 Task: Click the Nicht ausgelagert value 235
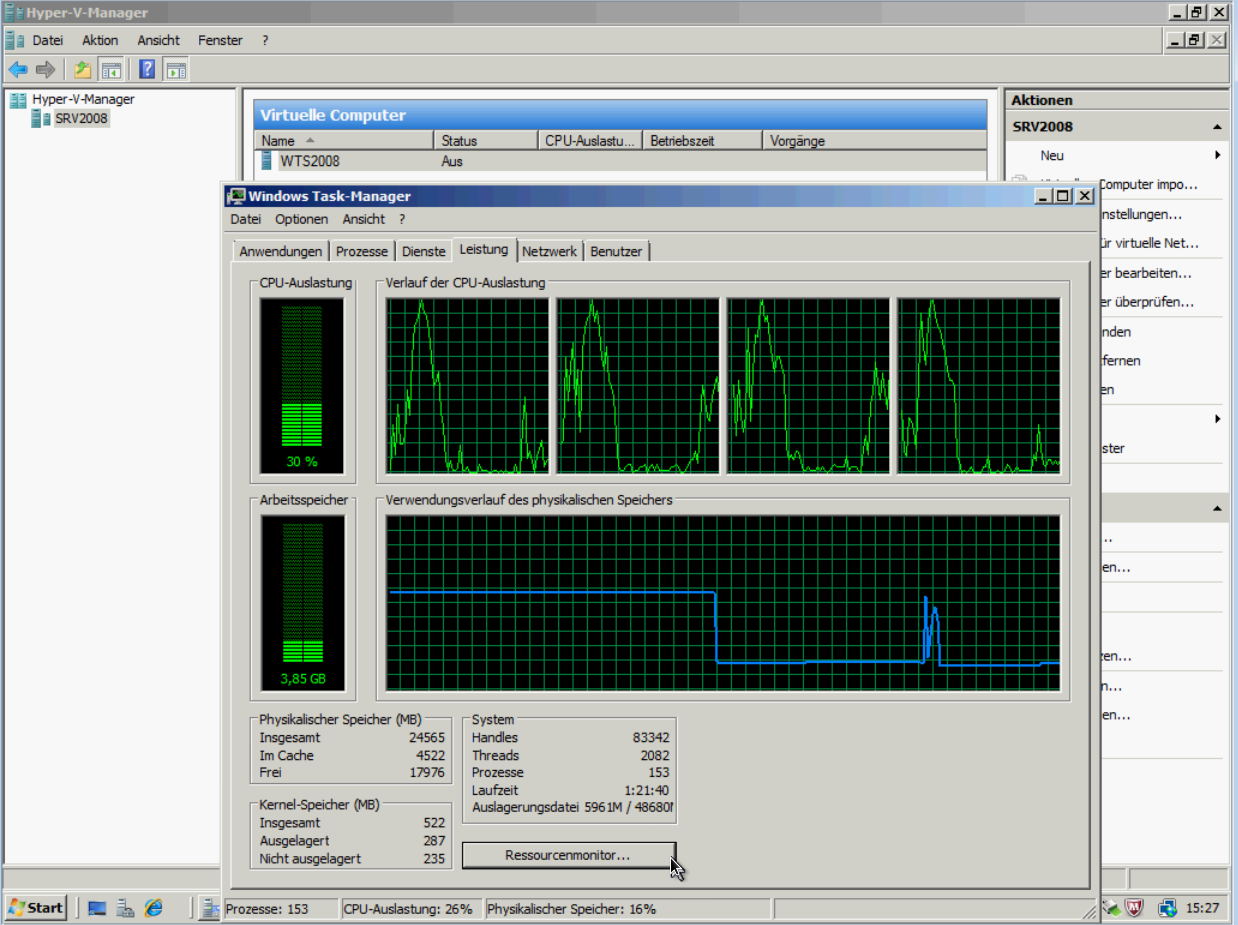[x=434, y=858]
